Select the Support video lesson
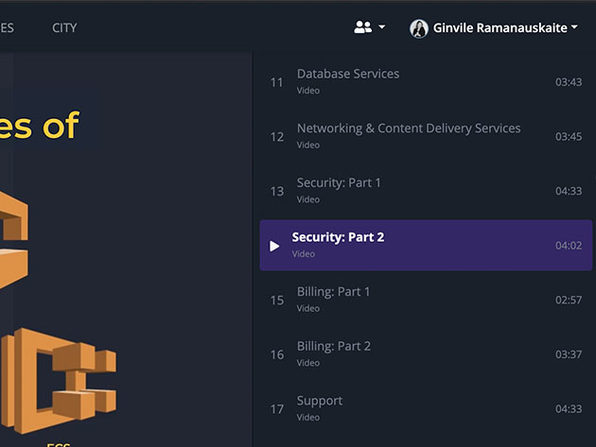 click(x=426, y=409)
